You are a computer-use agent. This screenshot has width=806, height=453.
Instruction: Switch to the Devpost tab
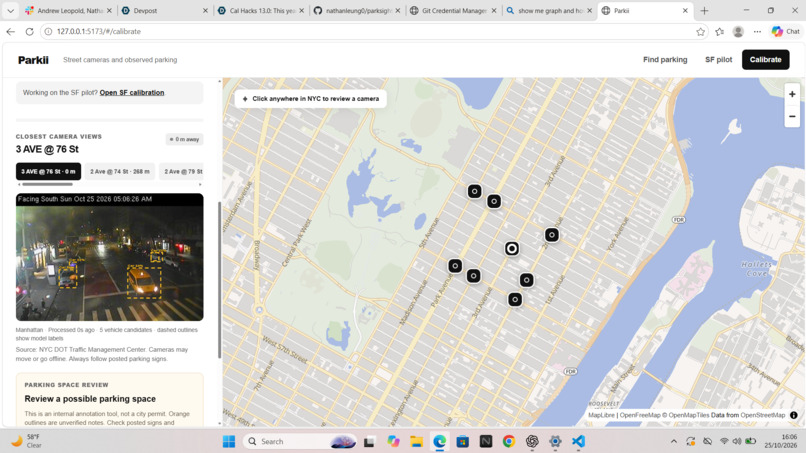164,10
